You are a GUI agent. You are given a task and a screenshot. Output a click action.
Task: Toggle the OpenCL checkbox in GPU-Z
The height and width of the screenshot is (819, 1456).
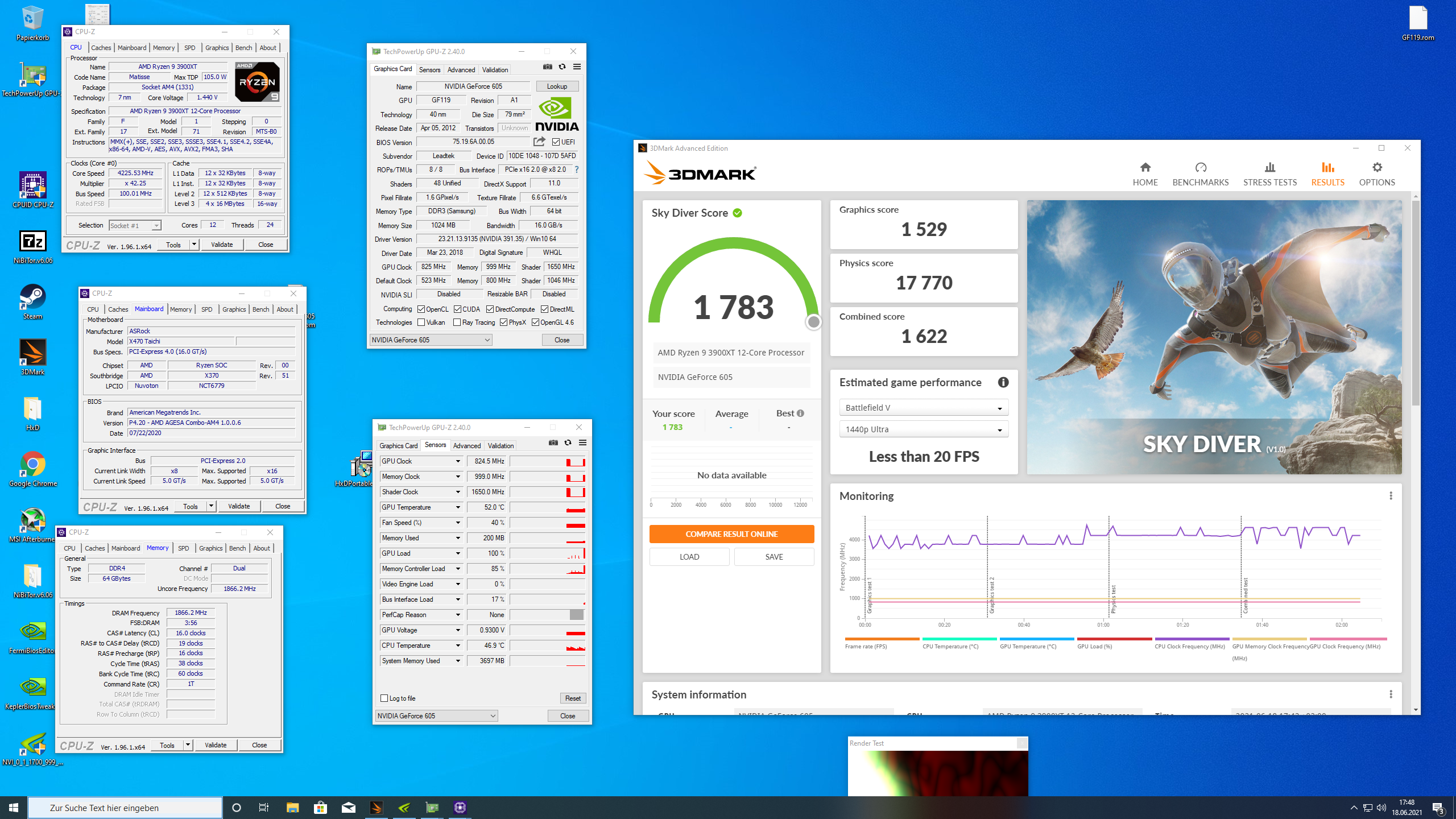(421, 309)
